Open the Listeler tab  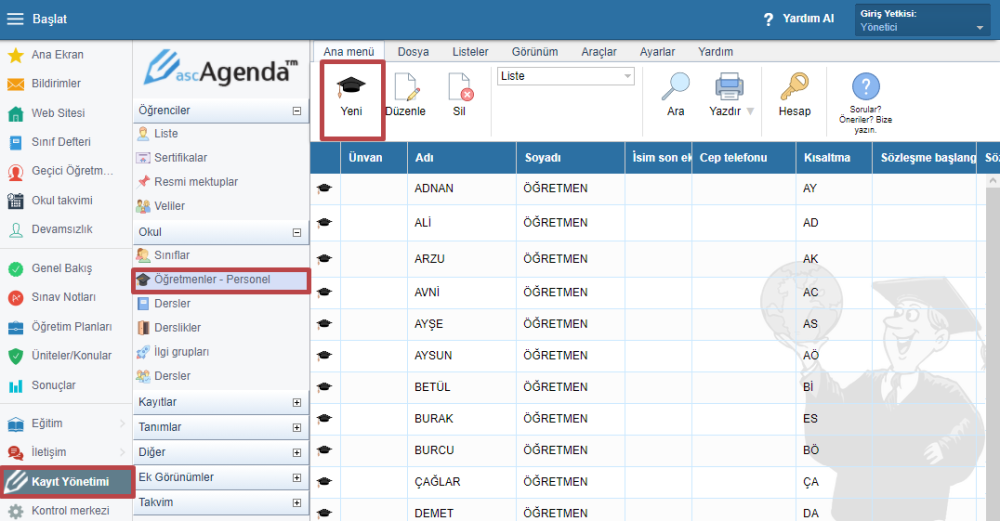point(470,52)
